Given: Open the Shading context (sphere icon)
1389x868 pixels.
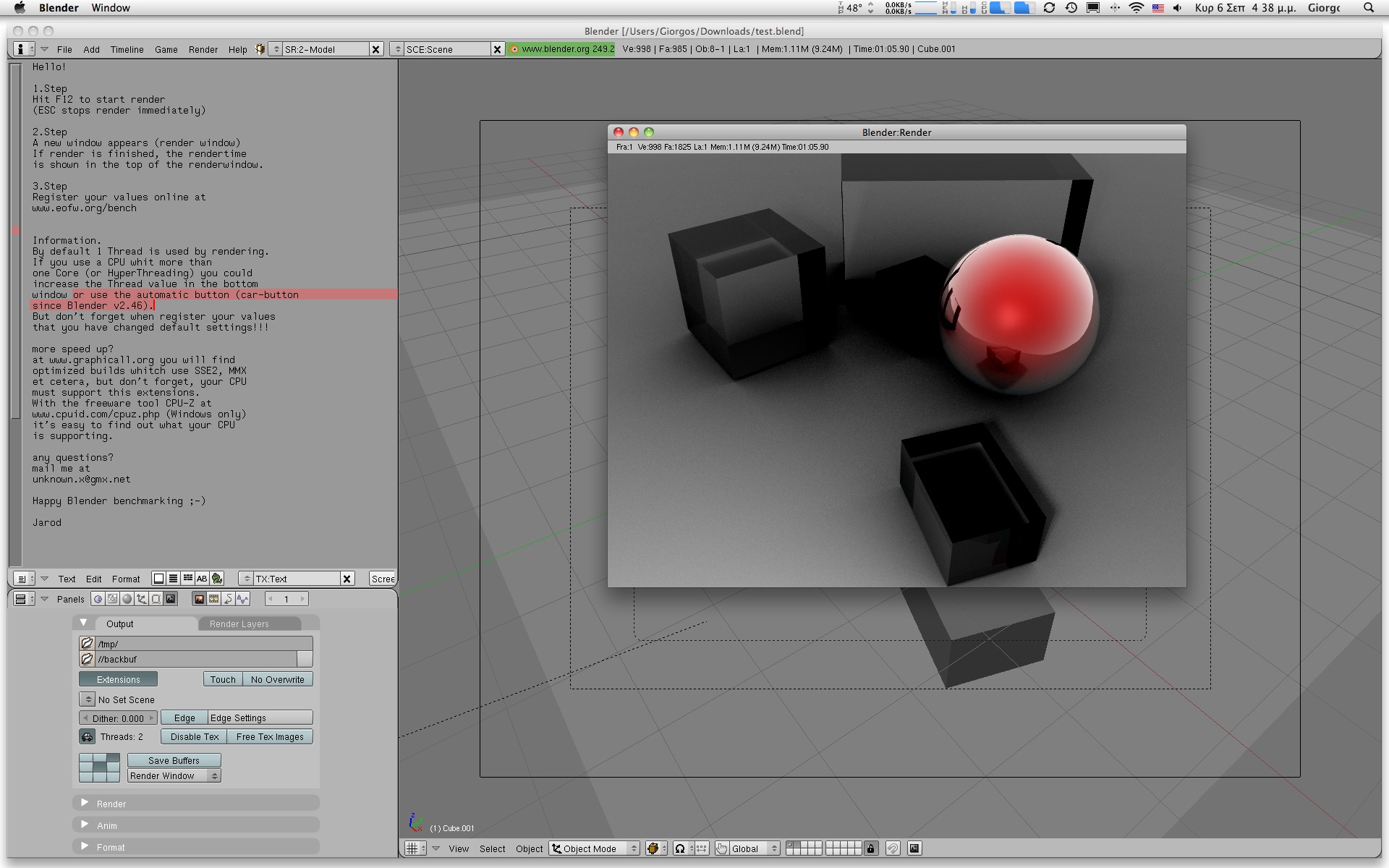Looking at the screenshot, I should 127,599.
